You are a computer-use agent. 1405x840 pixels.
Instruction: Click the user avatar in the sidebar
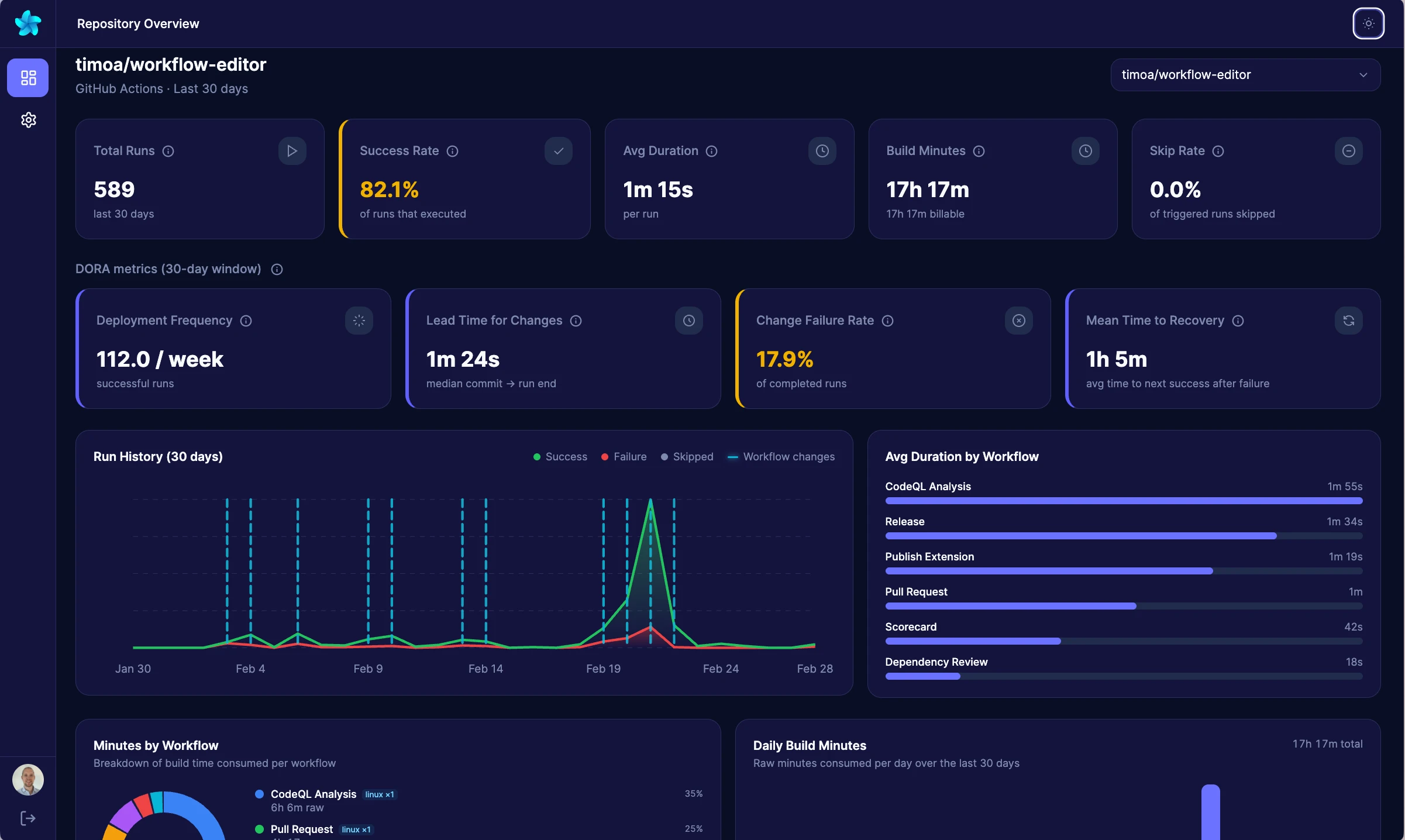[x=27, y=780]
